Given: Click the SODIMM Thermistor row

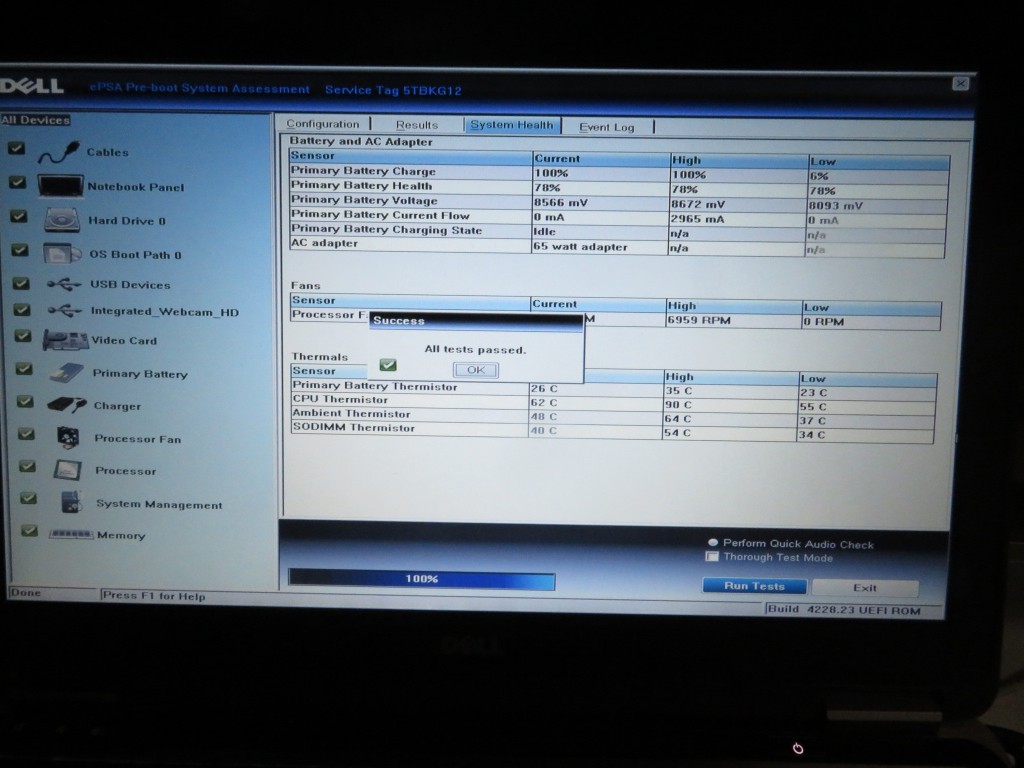Looking at the screenshot, I should [612, 431].
